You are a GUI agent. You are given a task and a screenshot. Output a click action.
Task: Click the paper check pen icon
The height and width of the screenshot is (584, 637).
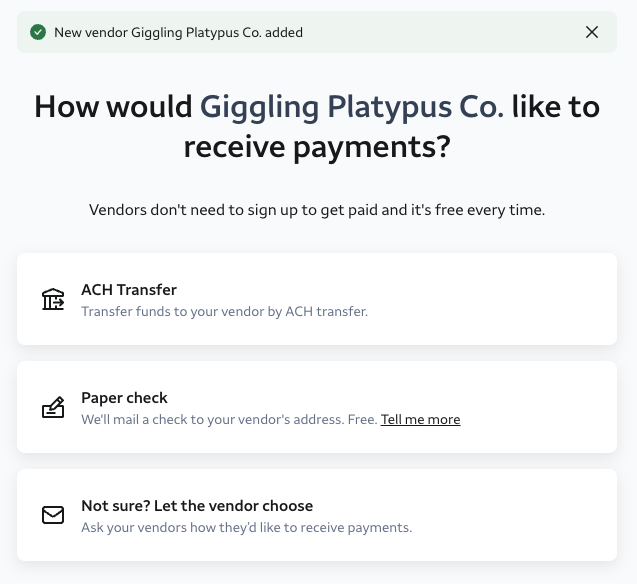click(x=53, y=407)
